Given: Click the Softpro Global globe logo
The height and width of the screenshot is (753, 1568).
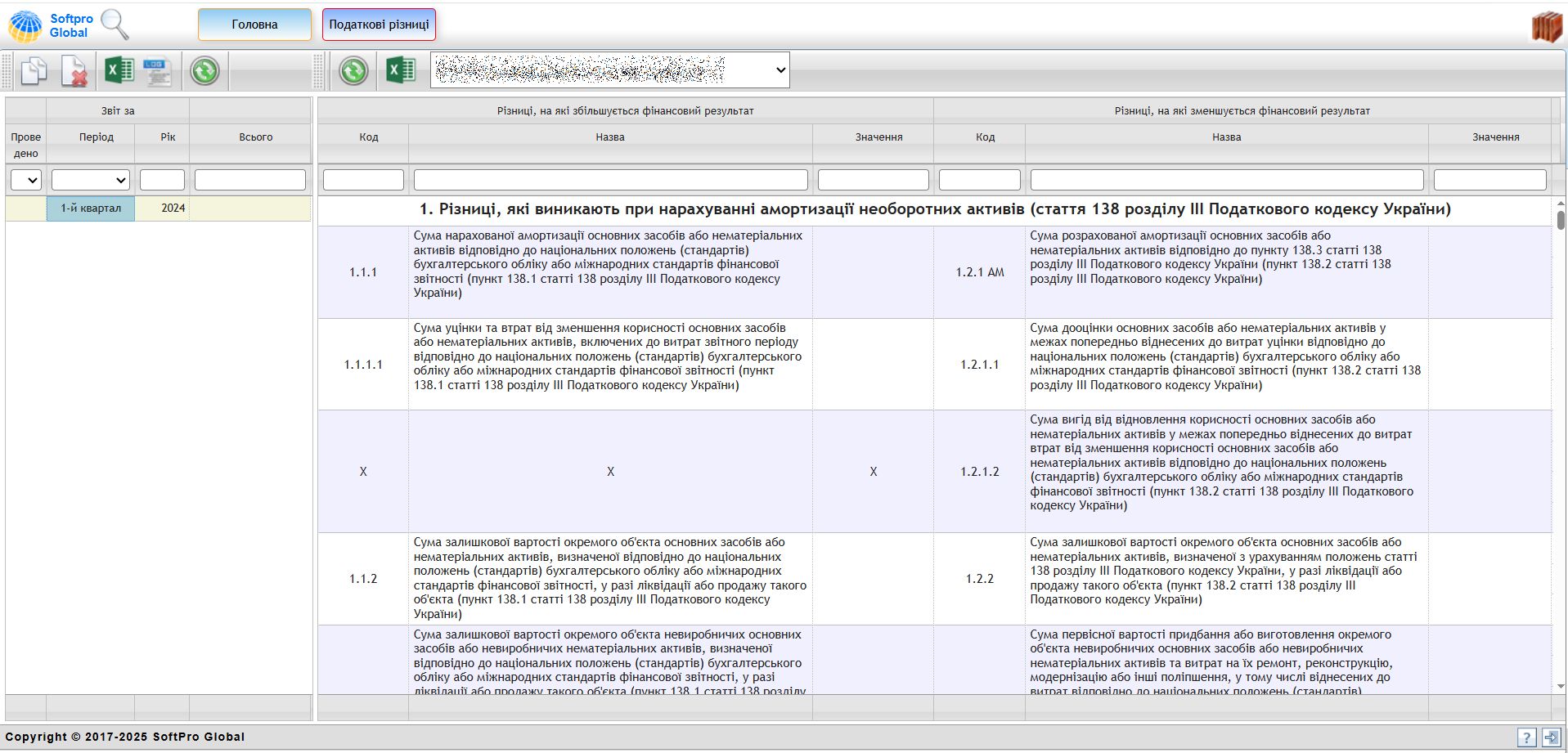Looking at the screenshot, I should (25, 26).
